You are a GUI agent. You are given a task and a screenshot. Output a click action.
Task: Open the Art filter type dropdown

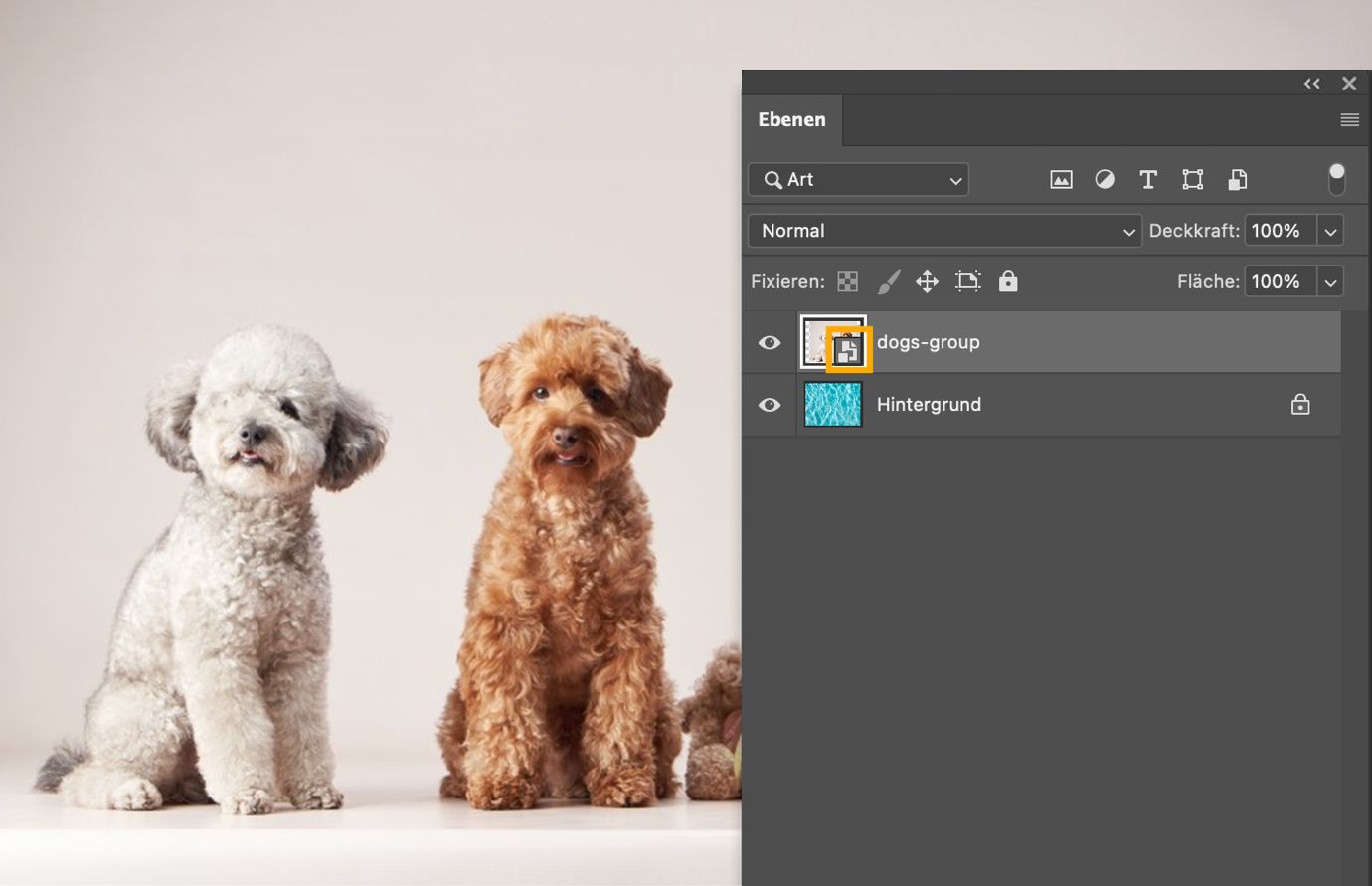tap(858, 180)
